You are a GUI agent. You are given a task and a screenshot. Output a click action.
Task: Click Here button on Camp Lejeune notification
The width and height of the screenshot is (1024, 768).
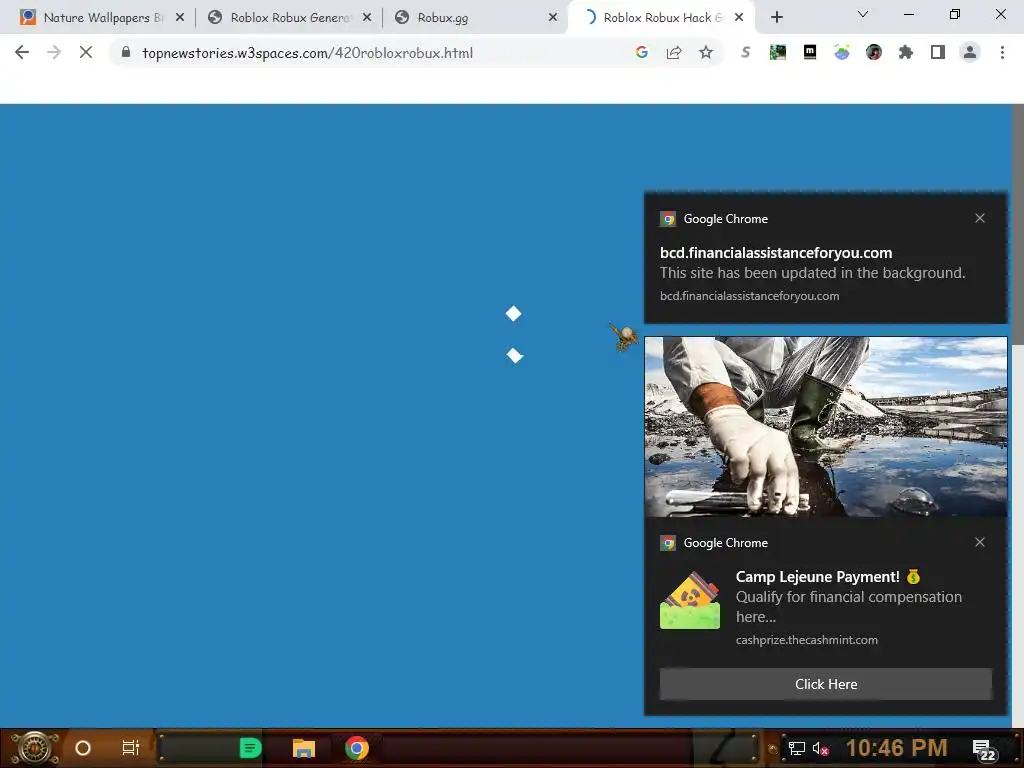click(825, 684)
